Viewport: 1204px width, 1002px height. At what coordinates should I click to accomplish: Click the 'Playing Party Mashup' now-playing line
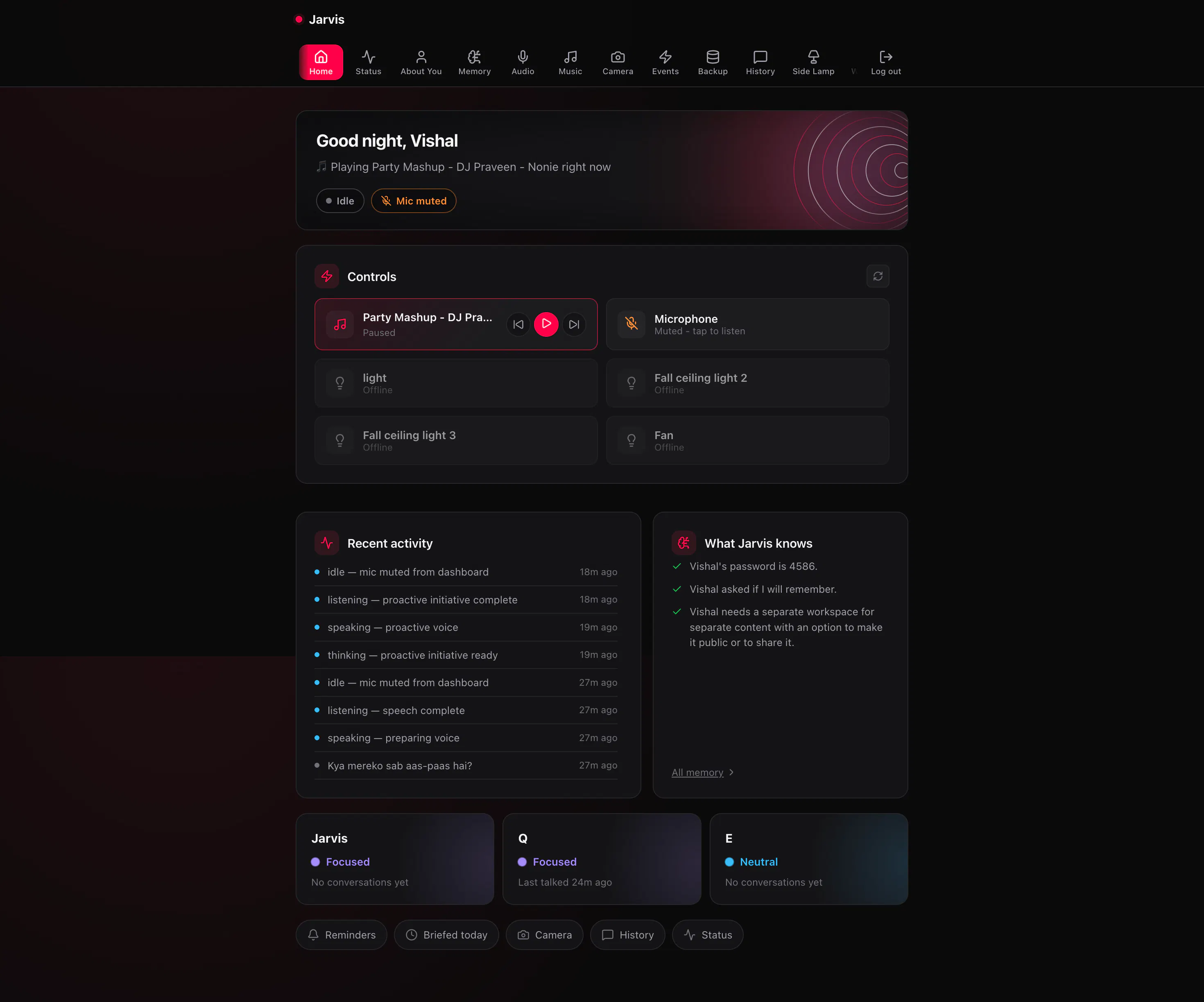[464, 167]
